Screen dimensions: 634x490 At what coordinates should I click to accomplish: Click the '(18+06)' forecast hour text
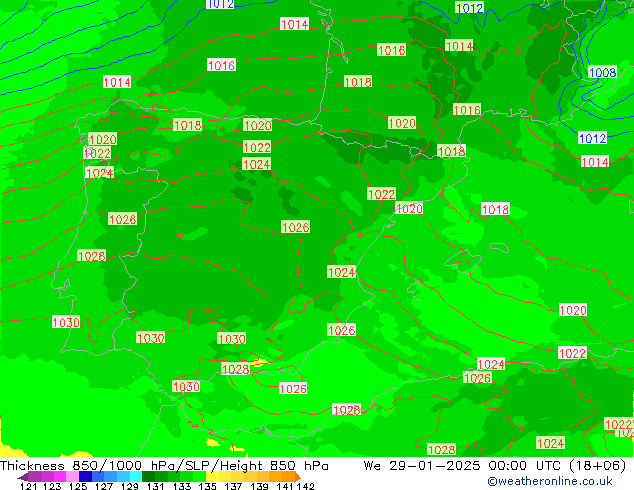(597, 466)
